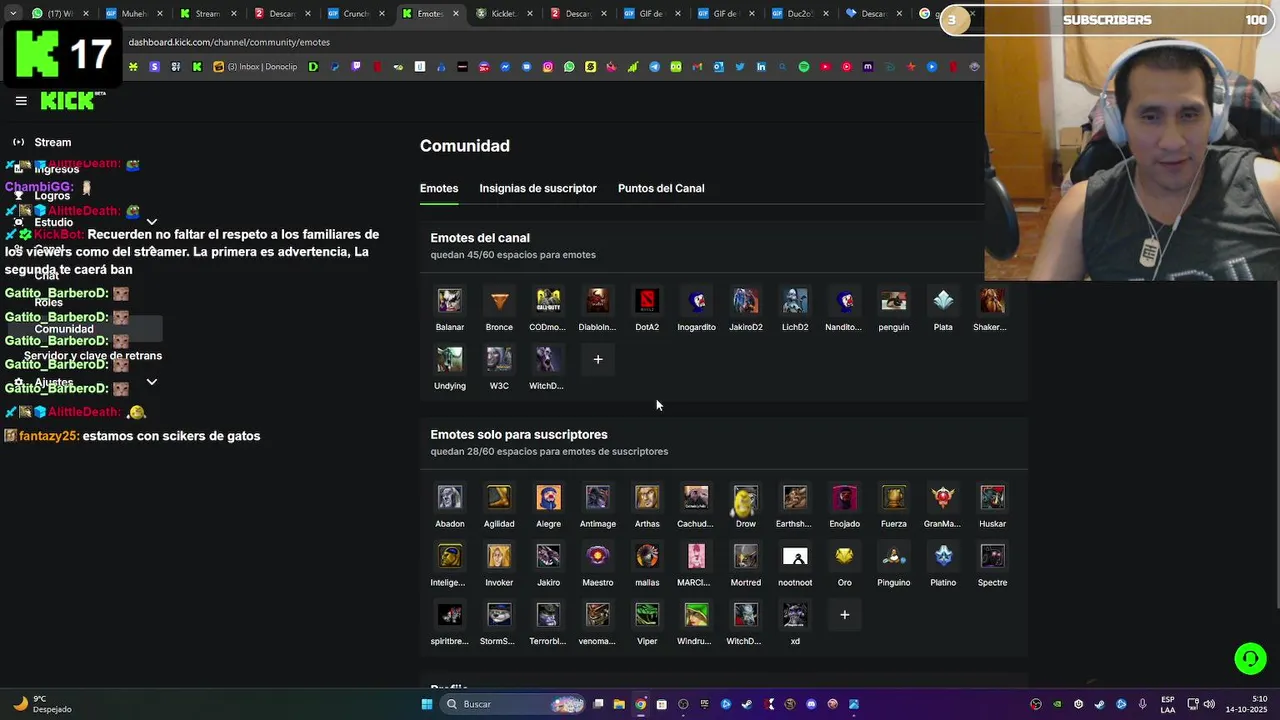This screenshot has width=1280, height=720.
Task: Select the Mortred emote
Action: point(746,556)
